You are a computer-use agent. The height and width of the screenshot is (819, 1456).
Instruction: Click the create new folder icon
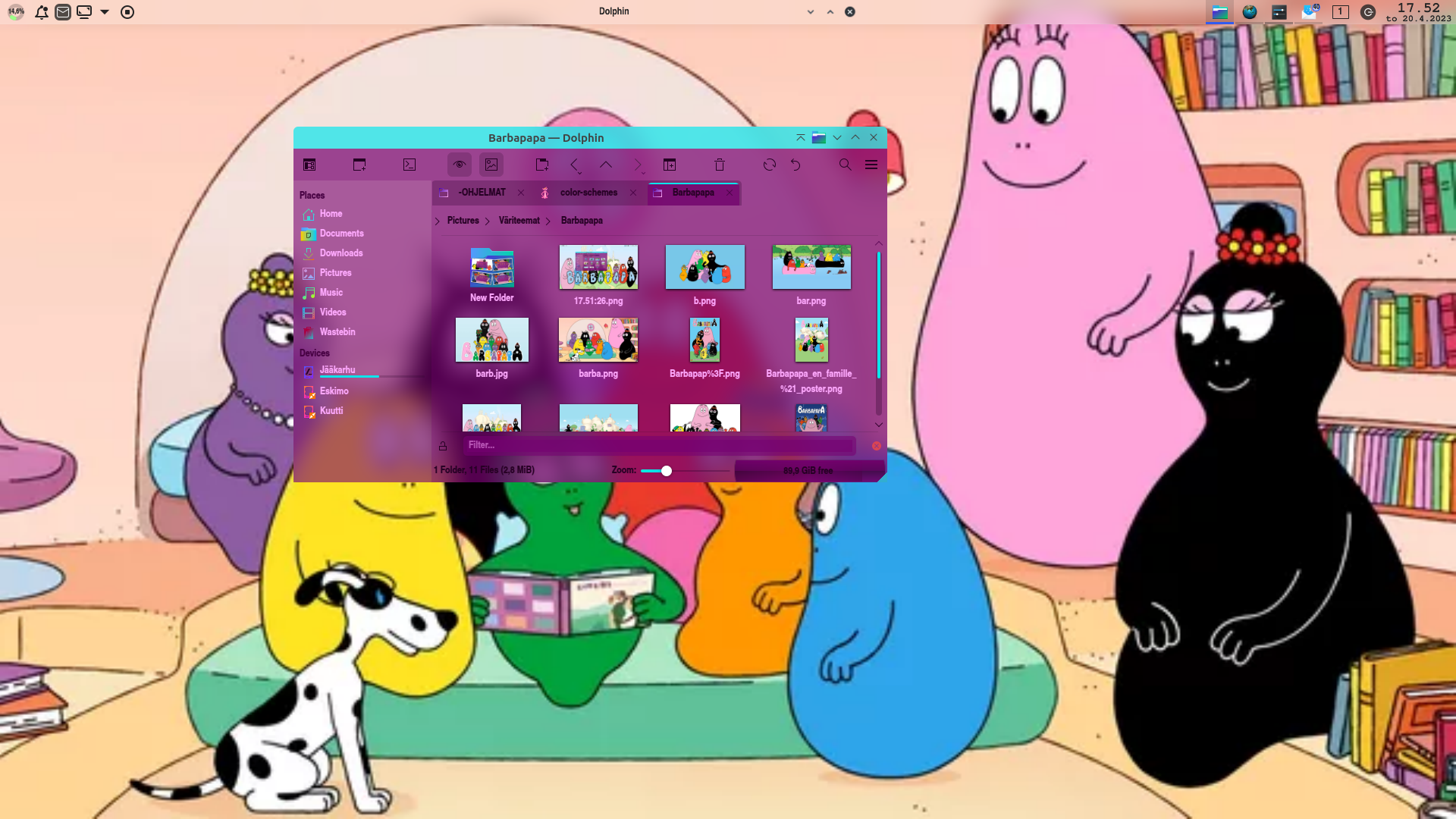pyautogui.click(x=542, y=165)
